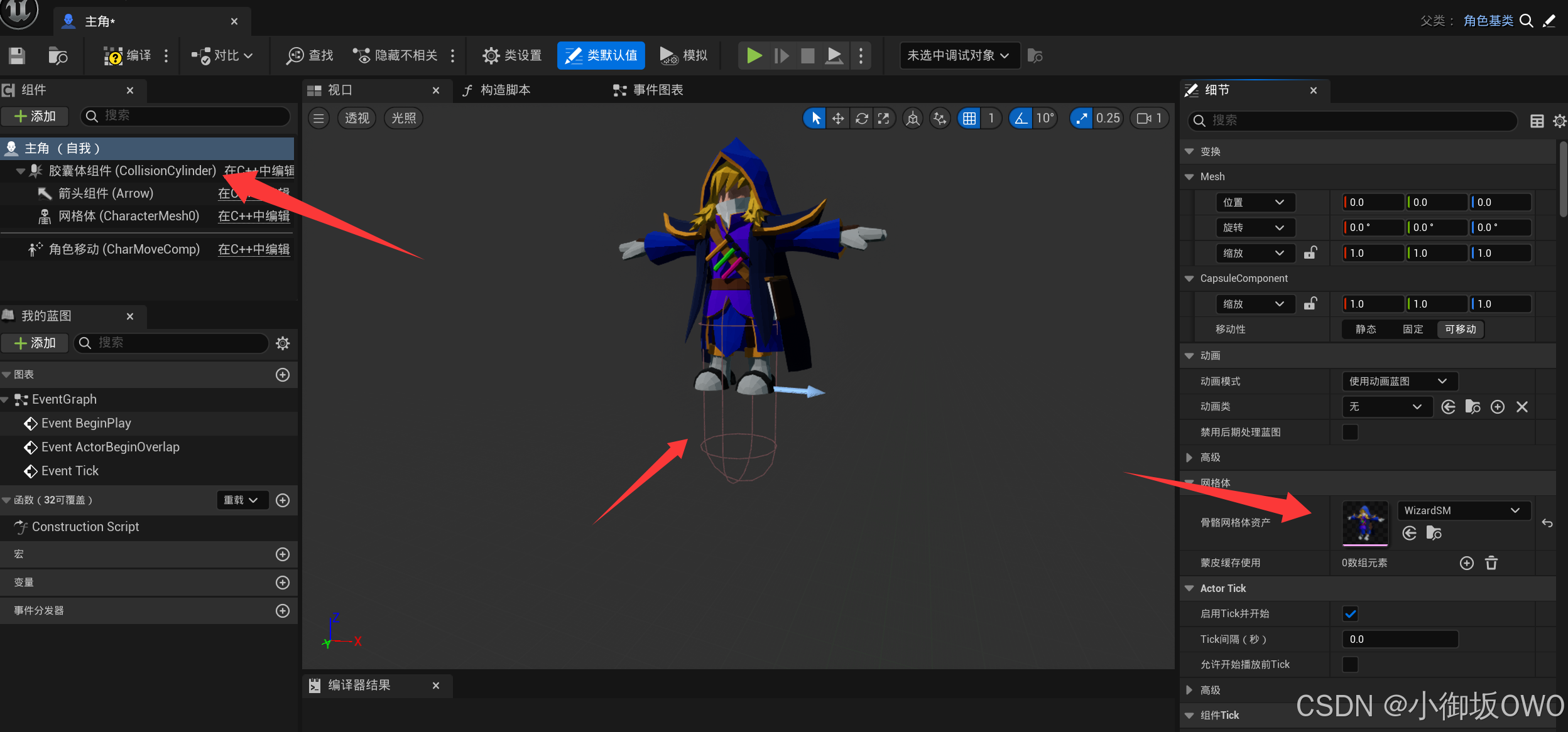This screenshot has width=1568, height=732.
Task: Expand the 高级 section under 动画
Action: pyautogui.click(x=1189, y=458)
